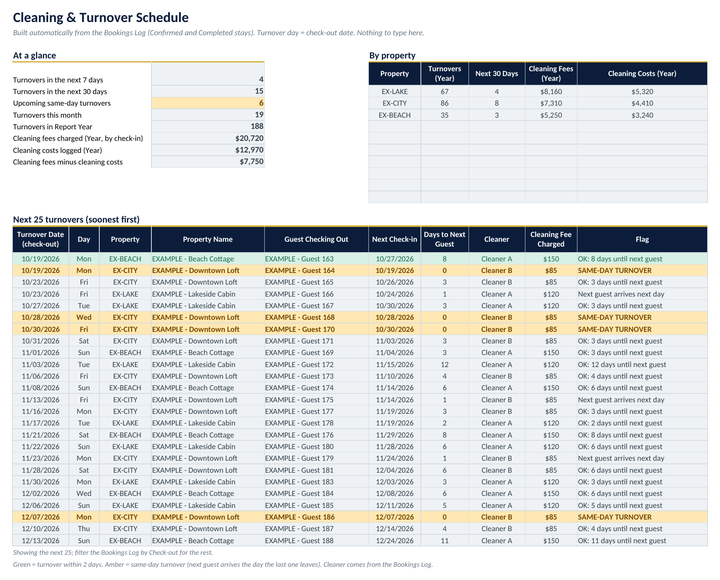
Task: Click the 'Flag' column header
Action: point(642,239)
